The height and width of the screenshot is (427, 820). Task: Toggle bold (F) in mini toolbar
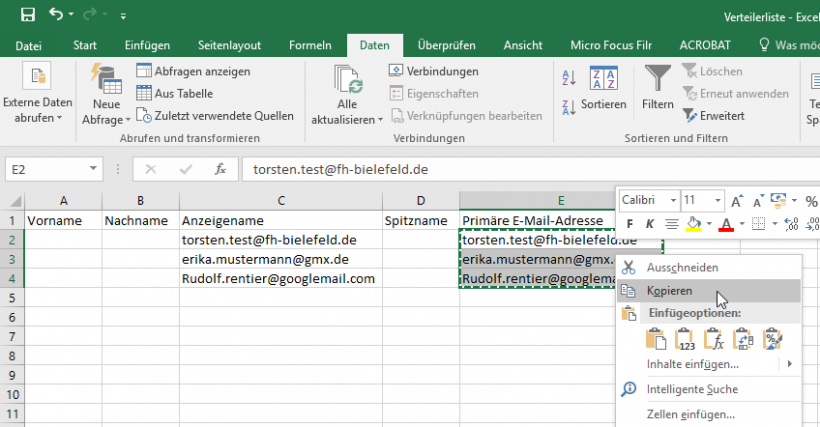(x=628, y=224)
